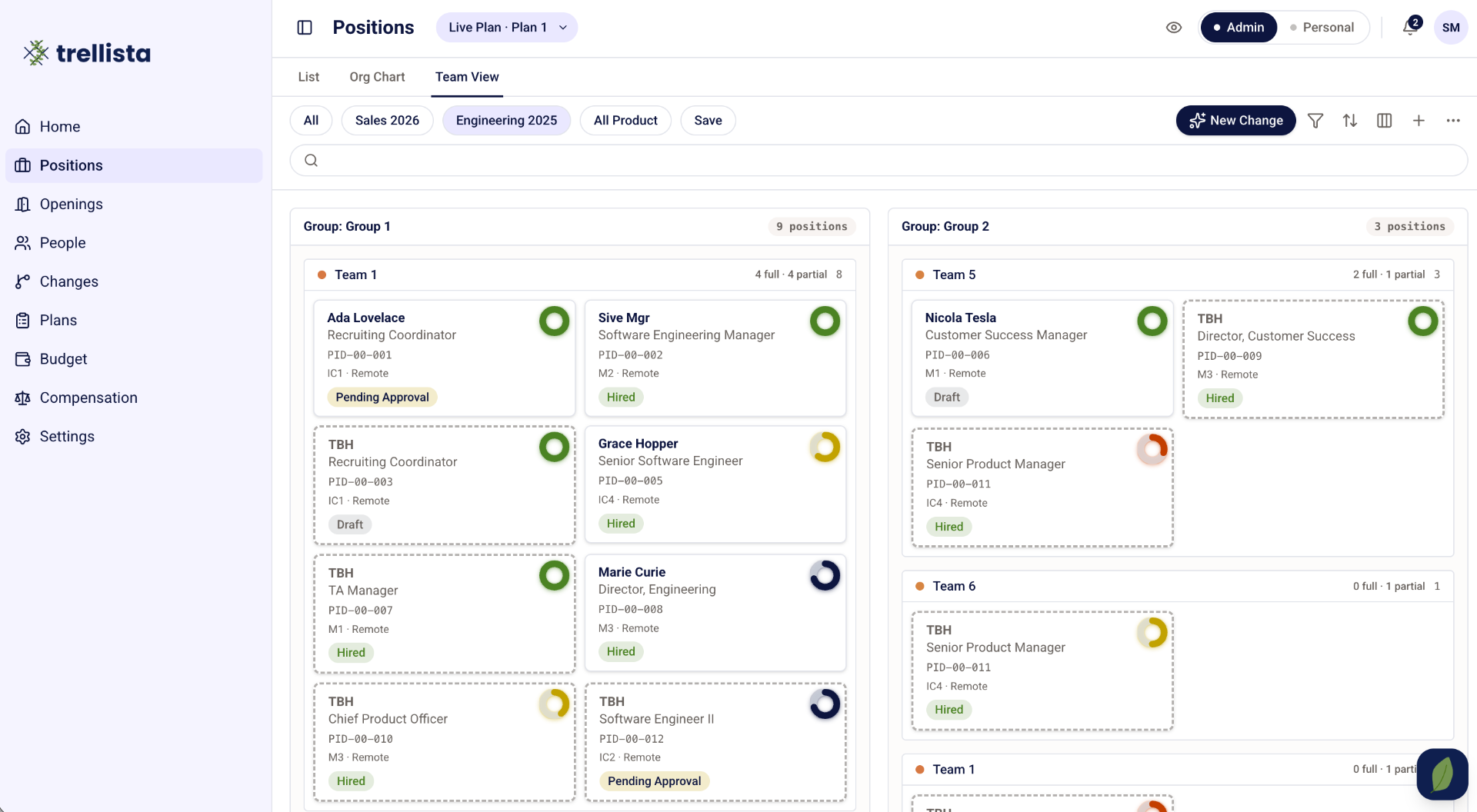The height and width of the screenshot is (812, 1477).
Task: Navigate to Plans
Action: (x=134, y=320)
